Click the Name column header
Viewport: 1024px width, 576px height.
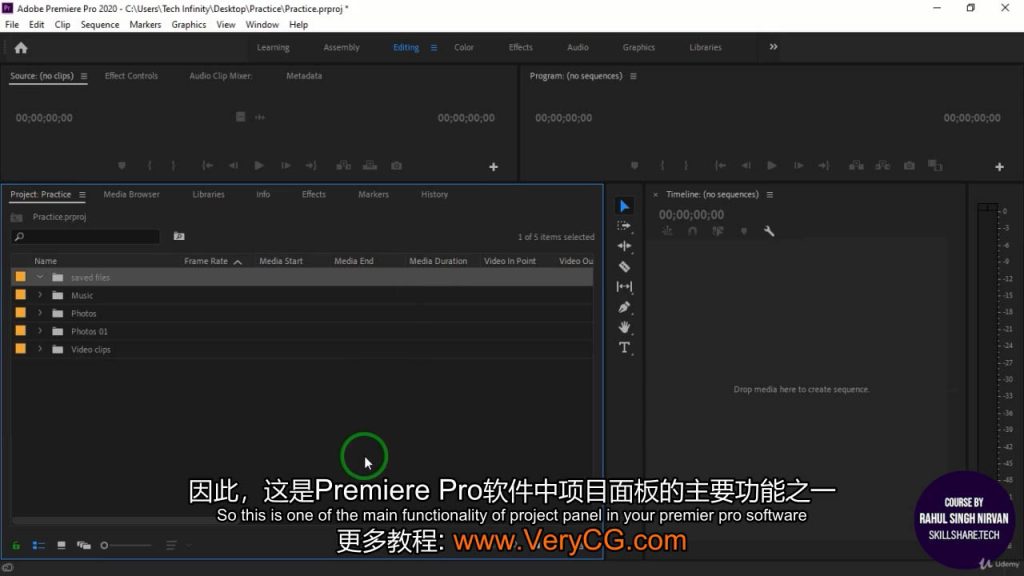tap(46, 261)
